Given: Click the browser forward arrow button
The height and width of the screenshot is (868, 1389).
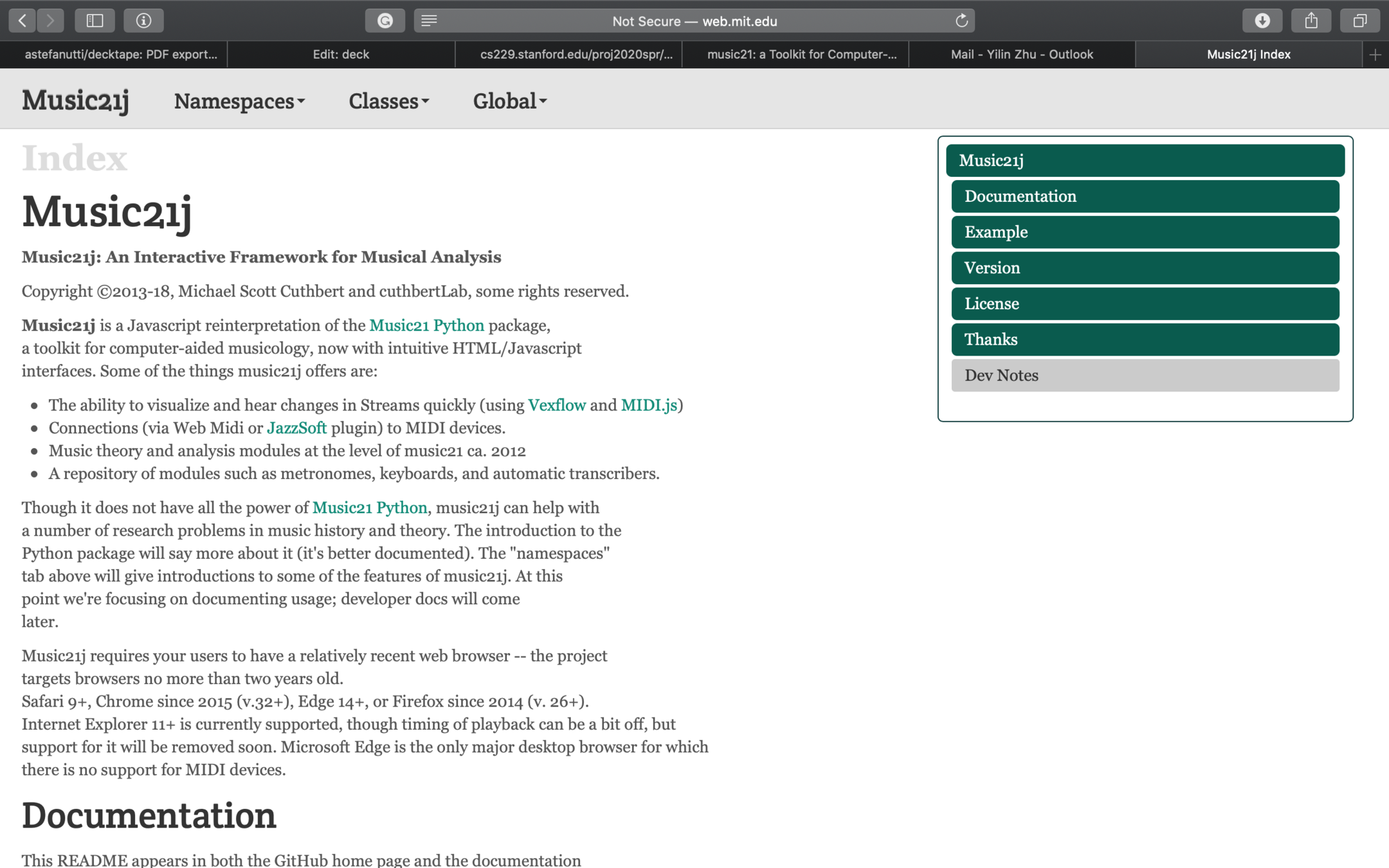Looking at the screenshot, I should click(50, 21).
